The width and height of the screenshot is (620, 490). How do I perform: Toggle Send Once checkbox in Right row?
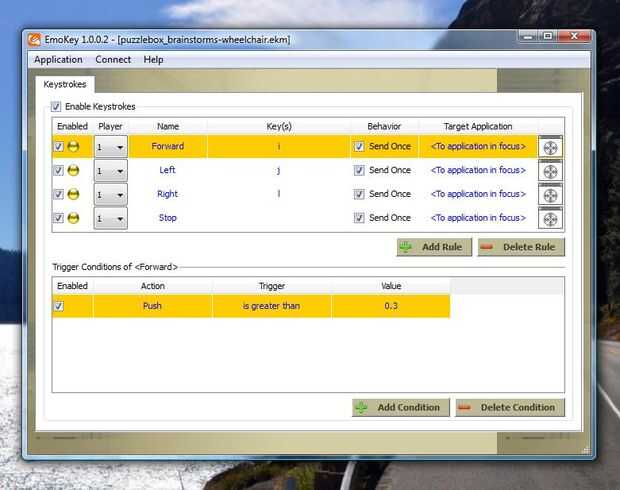click(359, 194)
